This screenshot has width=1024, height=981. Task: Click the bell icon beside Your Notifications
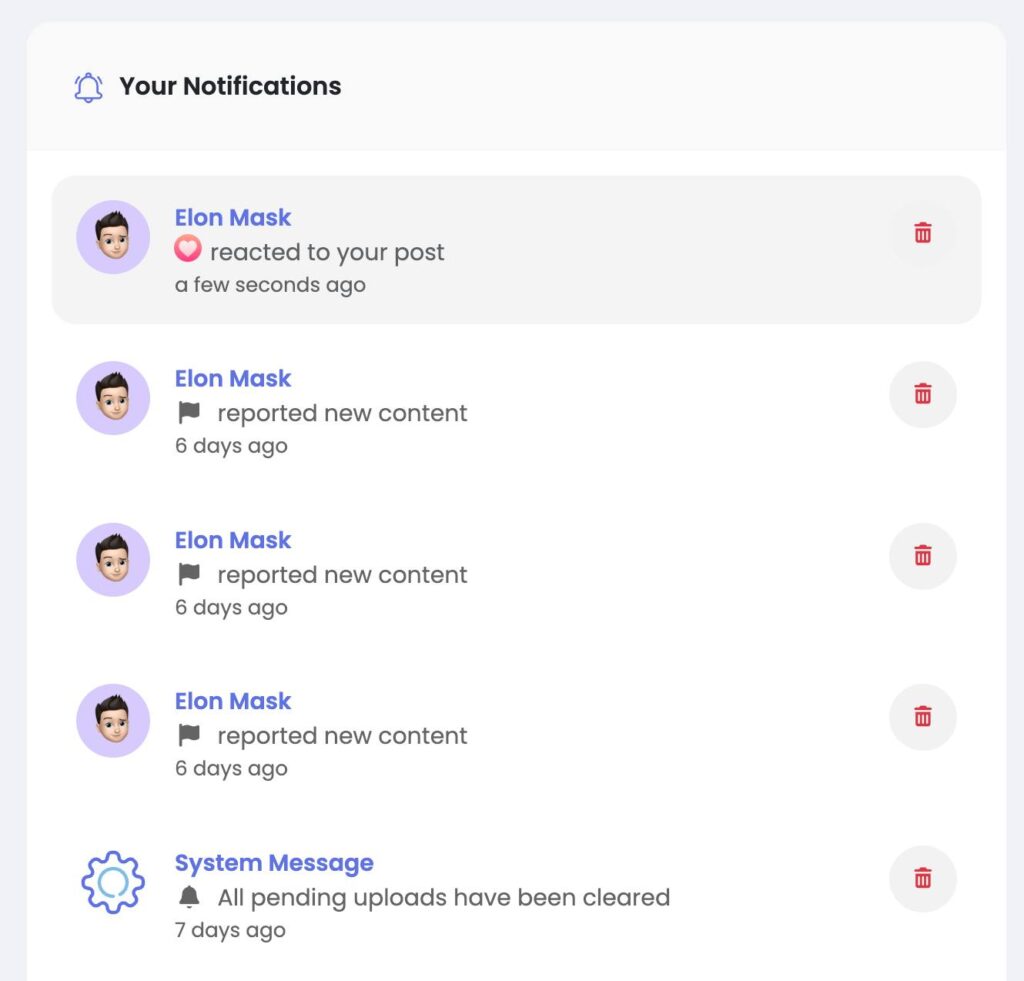[88, 87]
